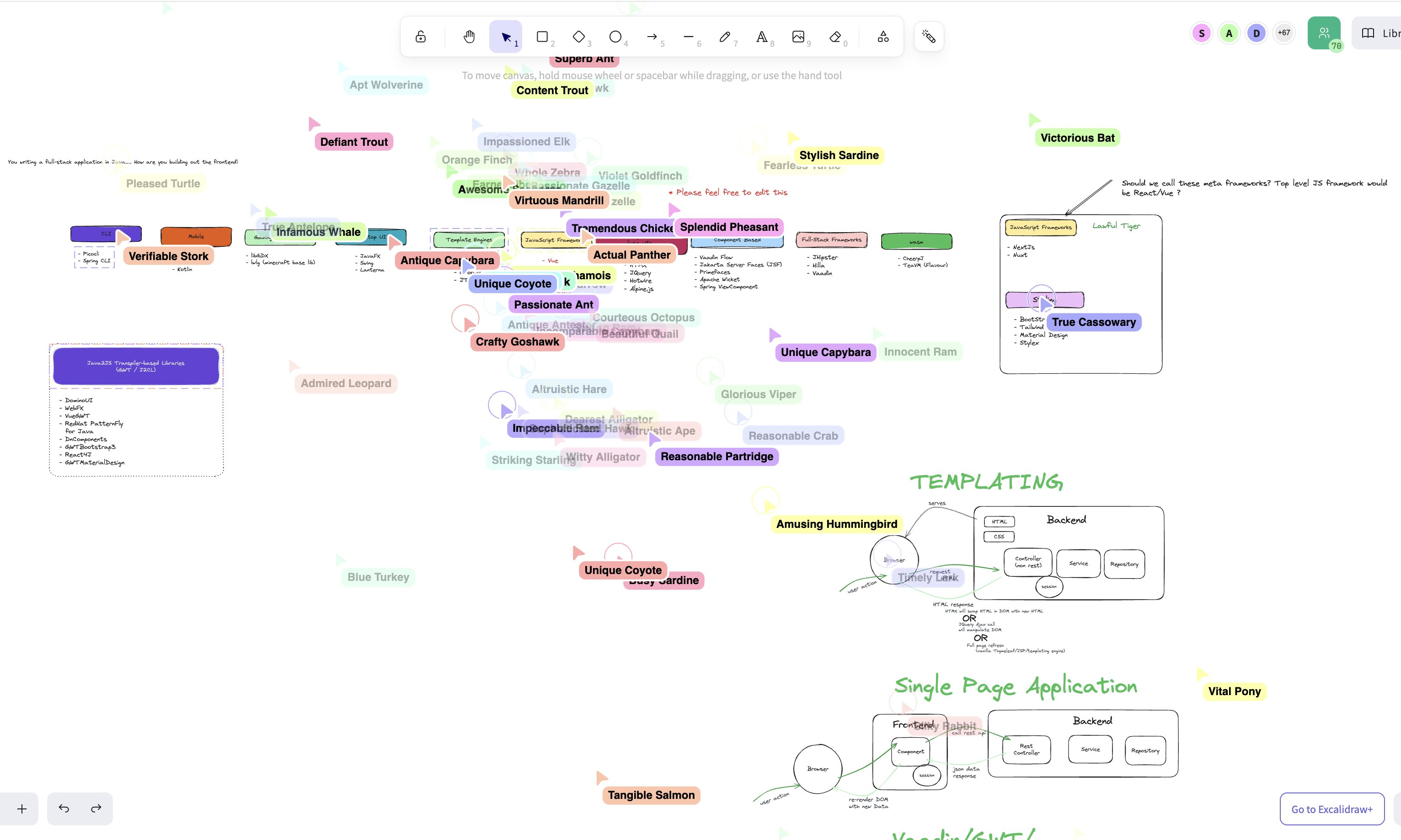Open the extra shapes tools menu

click(x=883, y=37)
